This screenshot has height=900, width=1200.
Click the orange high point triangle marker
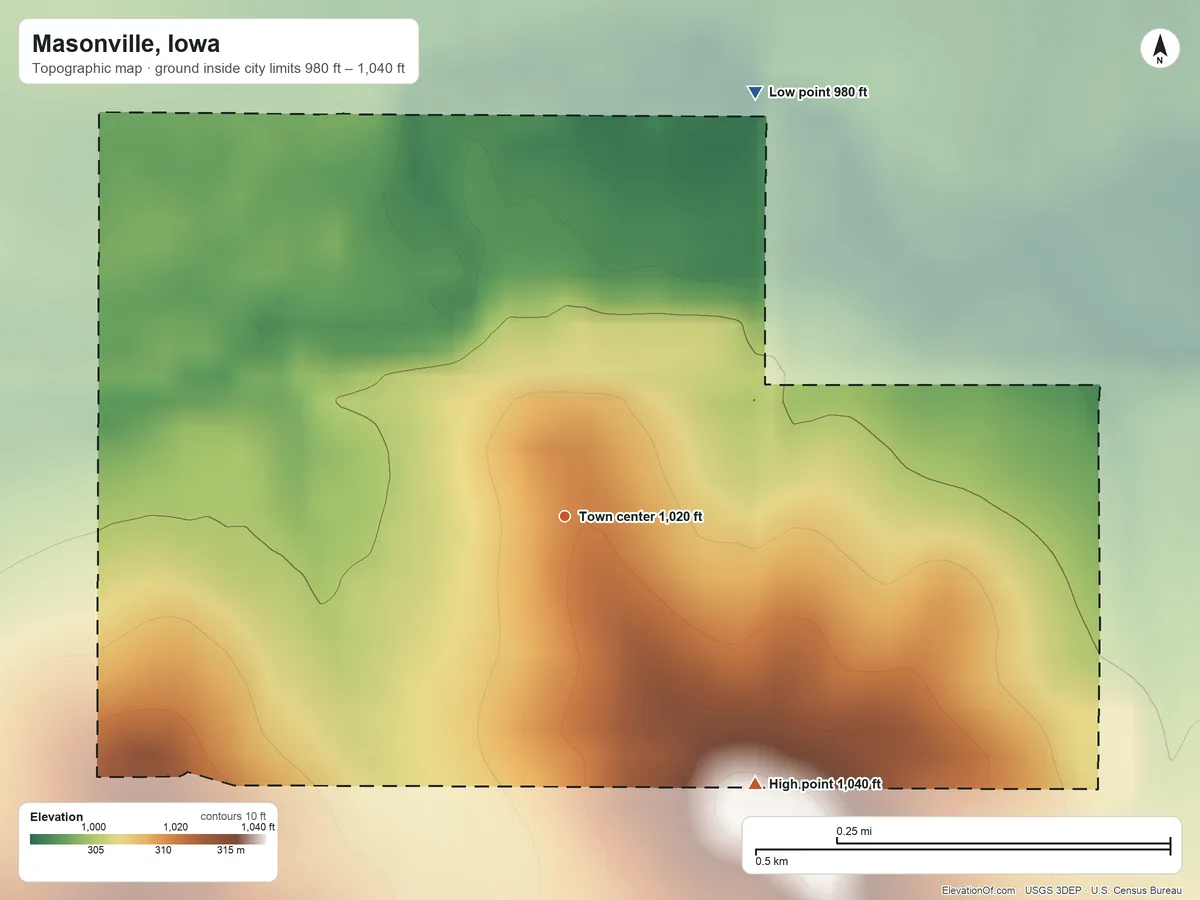point(755,783)
